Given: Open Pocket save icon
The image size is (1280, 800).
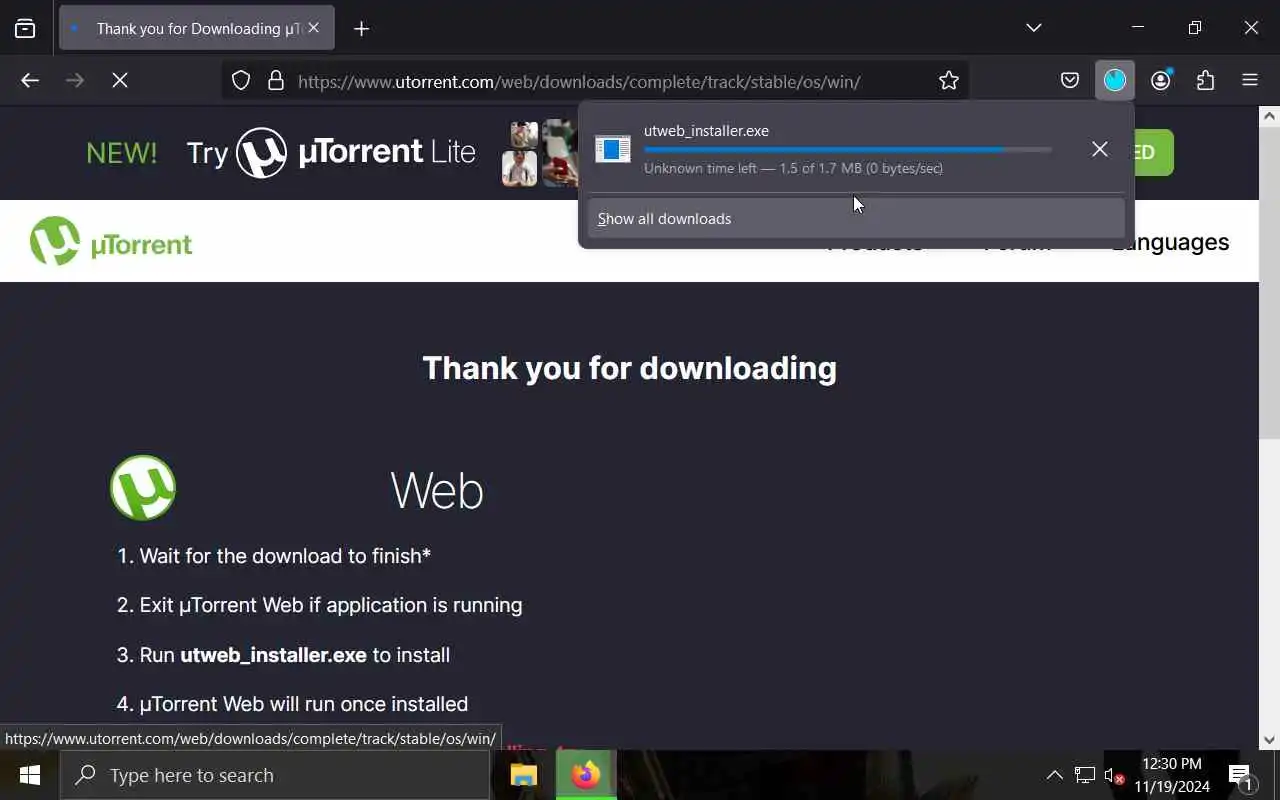Looking at the screenshot, I should (1070, 81).
